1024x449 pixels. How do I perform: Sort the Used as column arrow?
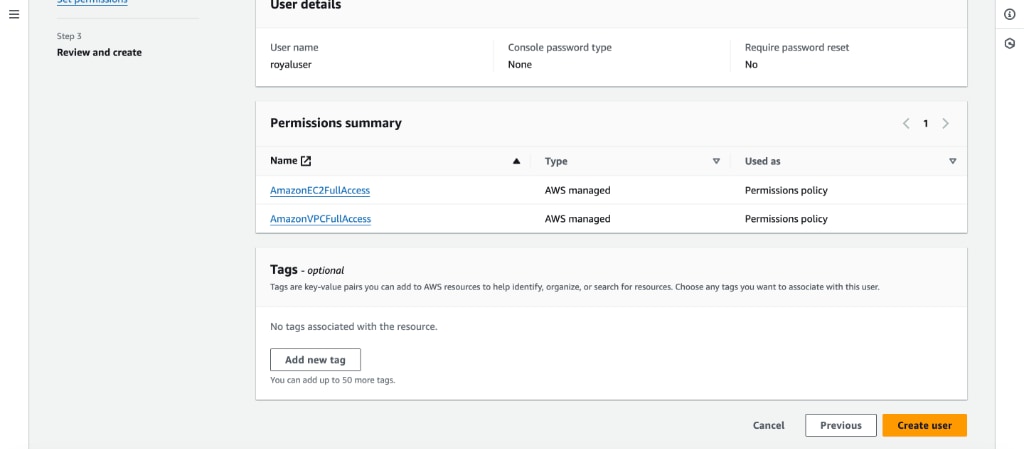tap(952, 161)
